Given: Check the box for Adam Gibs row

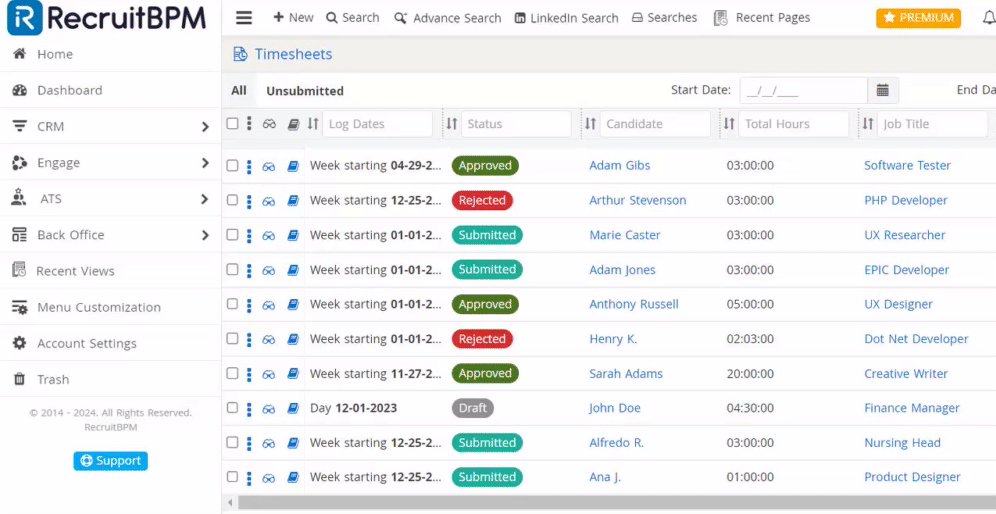Looking at the screenshot, I should (232, 165).
